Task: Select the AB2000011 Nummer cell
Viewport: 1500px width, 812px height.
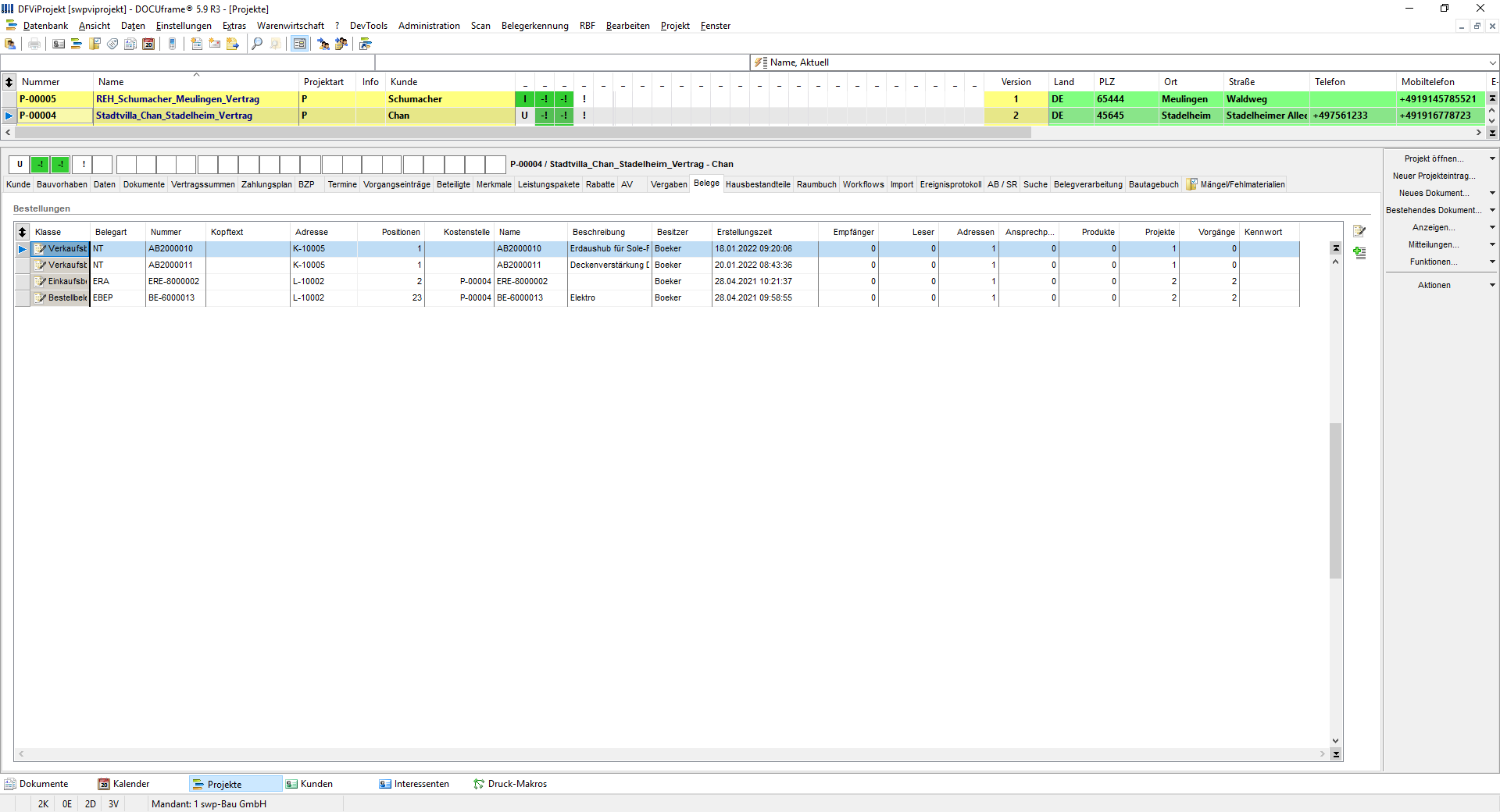Action: (176, 265)
